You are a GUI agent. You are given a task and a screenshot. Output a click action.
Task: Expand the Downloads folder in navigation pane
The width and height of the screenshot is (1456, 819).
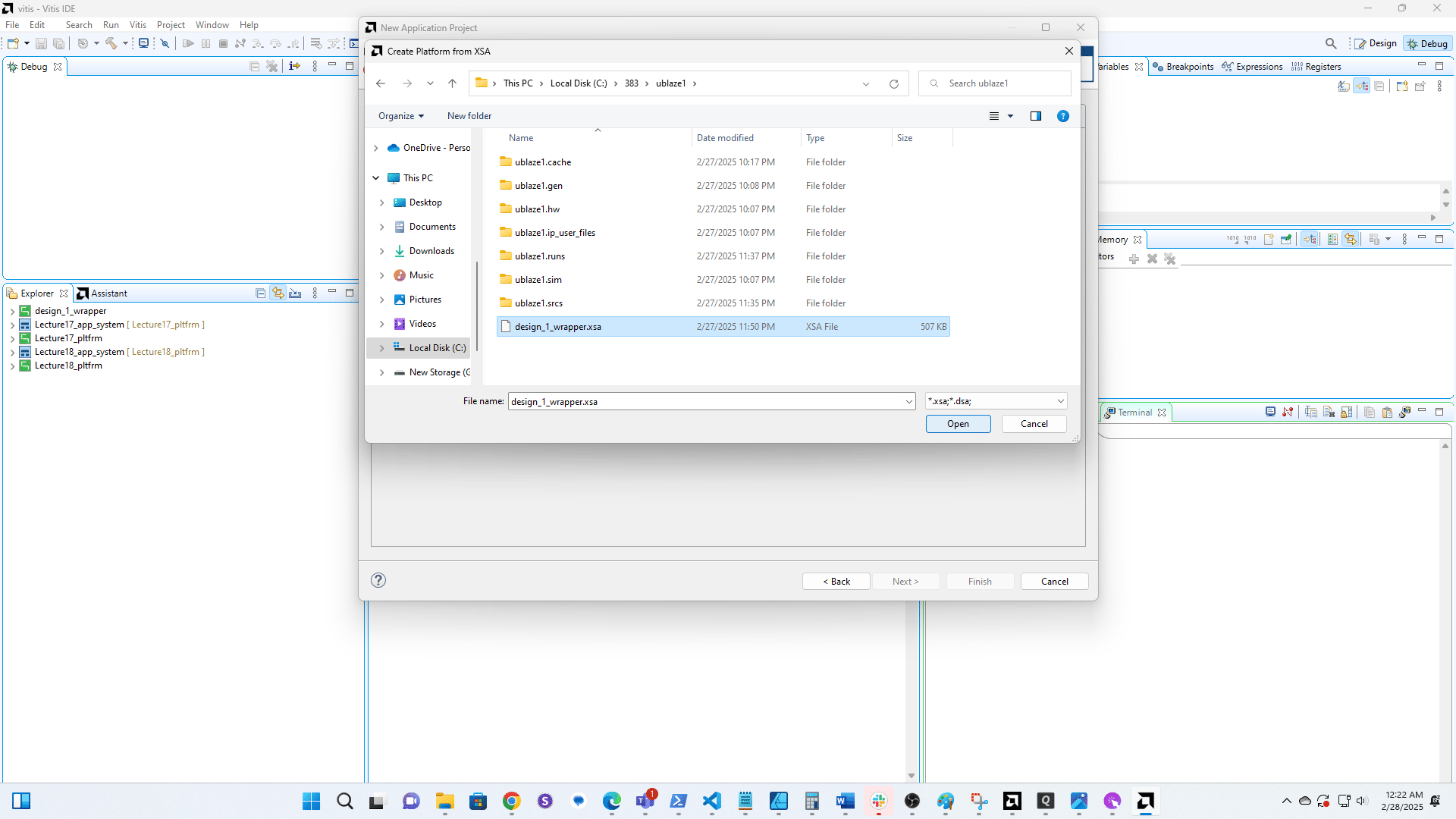pyautogui.click(x=381, y=251)
